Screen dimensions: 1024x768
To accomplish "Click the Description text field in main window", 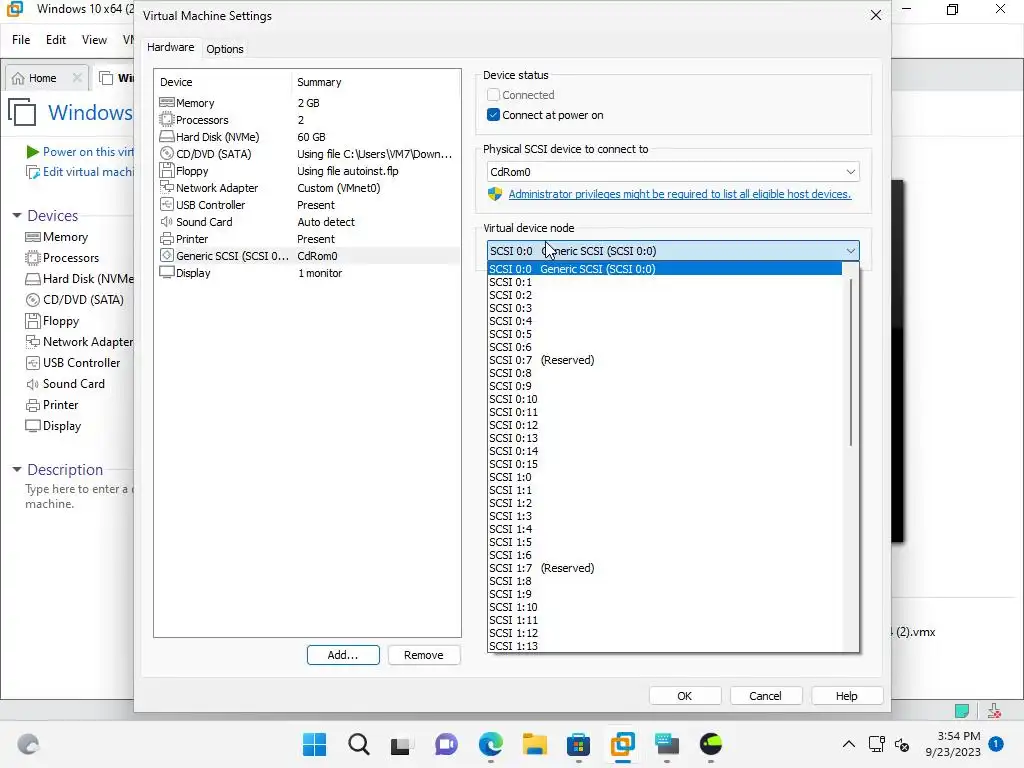I will click(78, 496).
